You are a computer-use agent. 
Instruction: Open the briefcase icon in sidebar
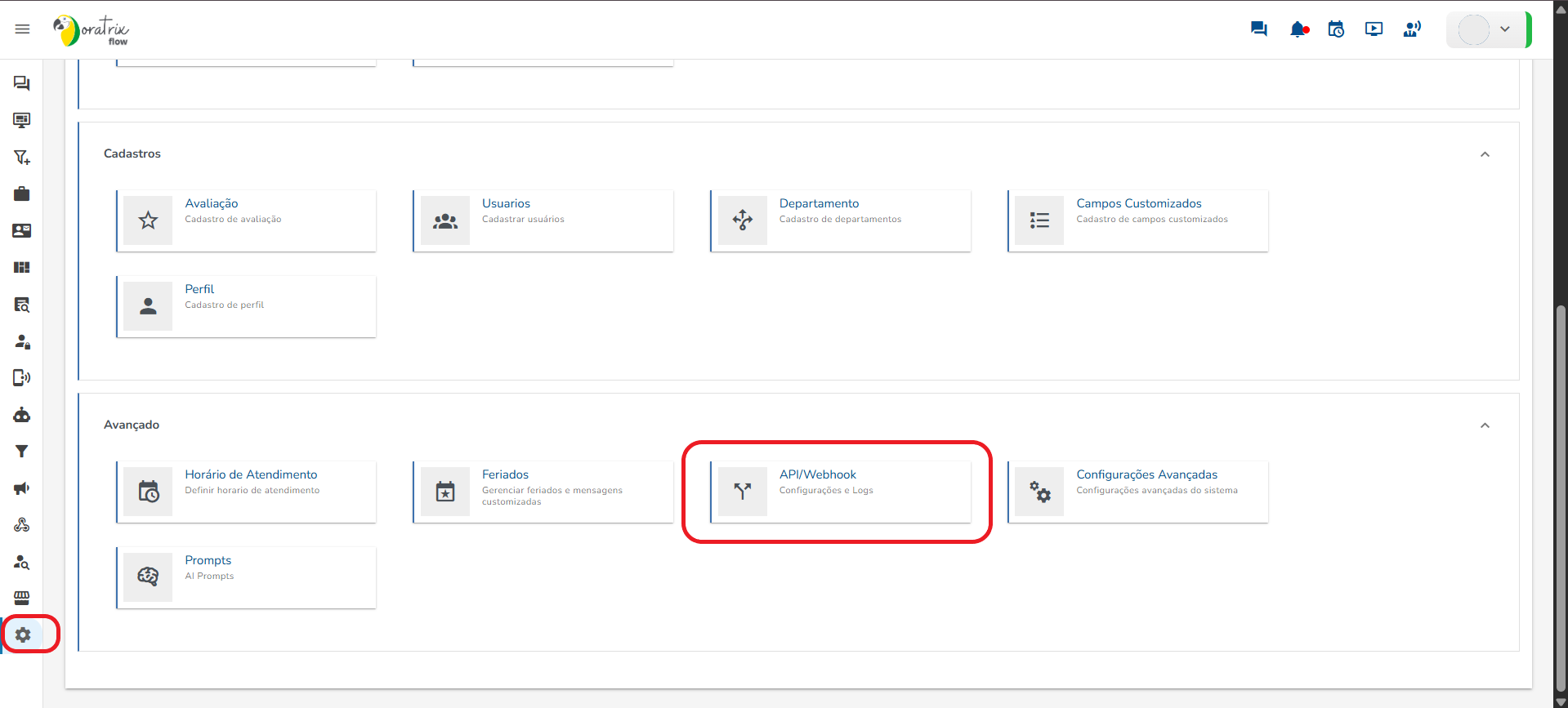click(22, 194)
